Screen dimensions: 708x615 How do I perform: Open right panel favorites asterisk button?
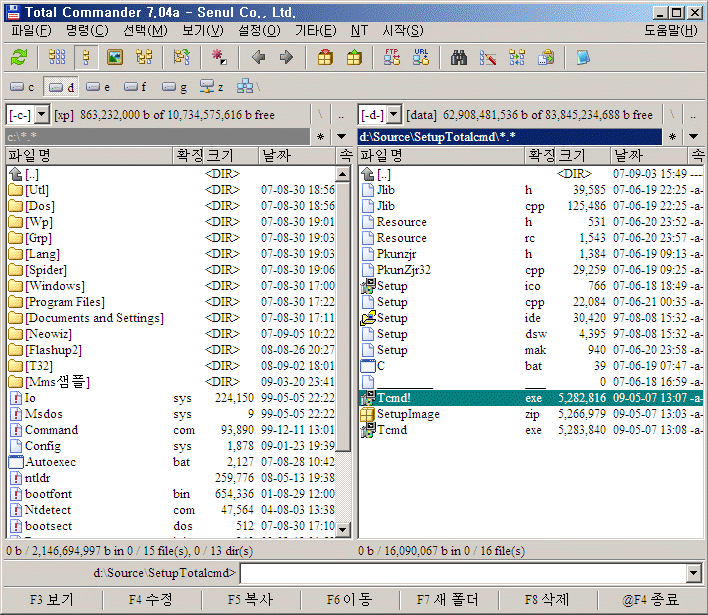point(672,136)
